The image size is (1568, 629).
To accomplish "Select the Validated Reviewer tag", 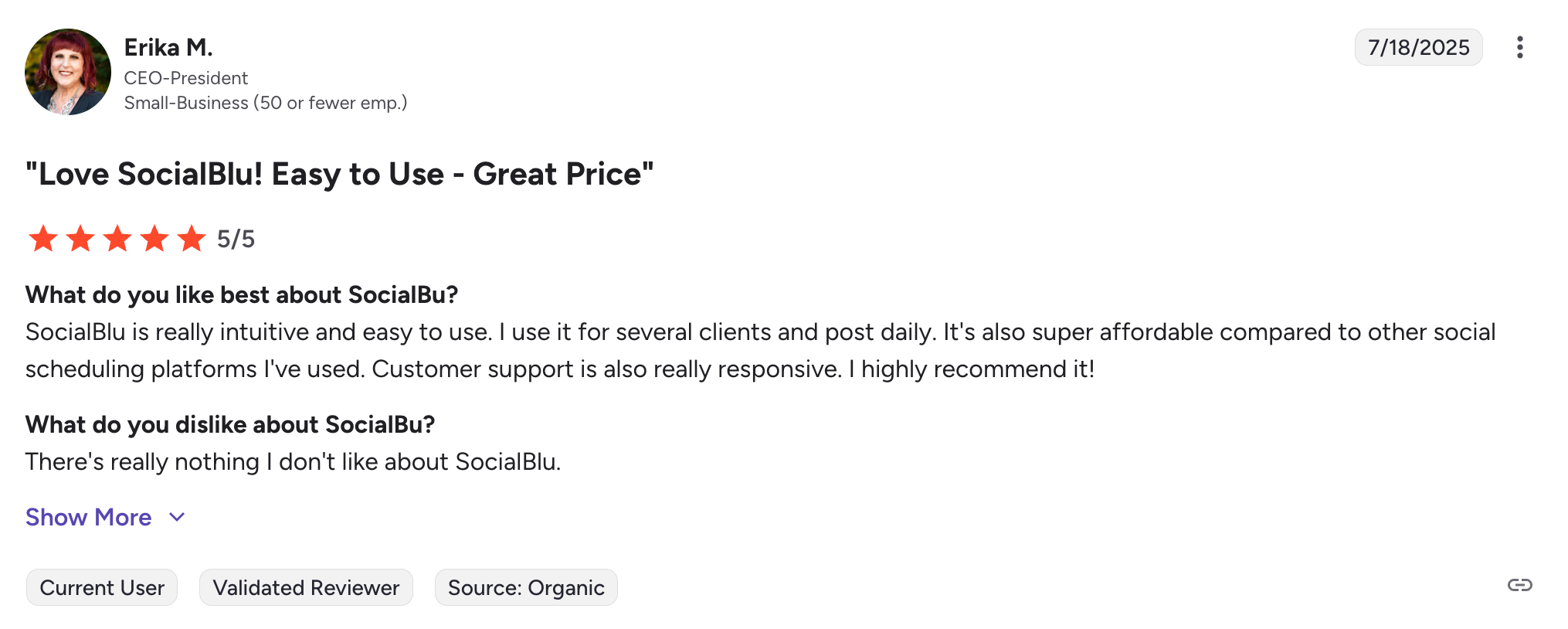I will point(306,588).
